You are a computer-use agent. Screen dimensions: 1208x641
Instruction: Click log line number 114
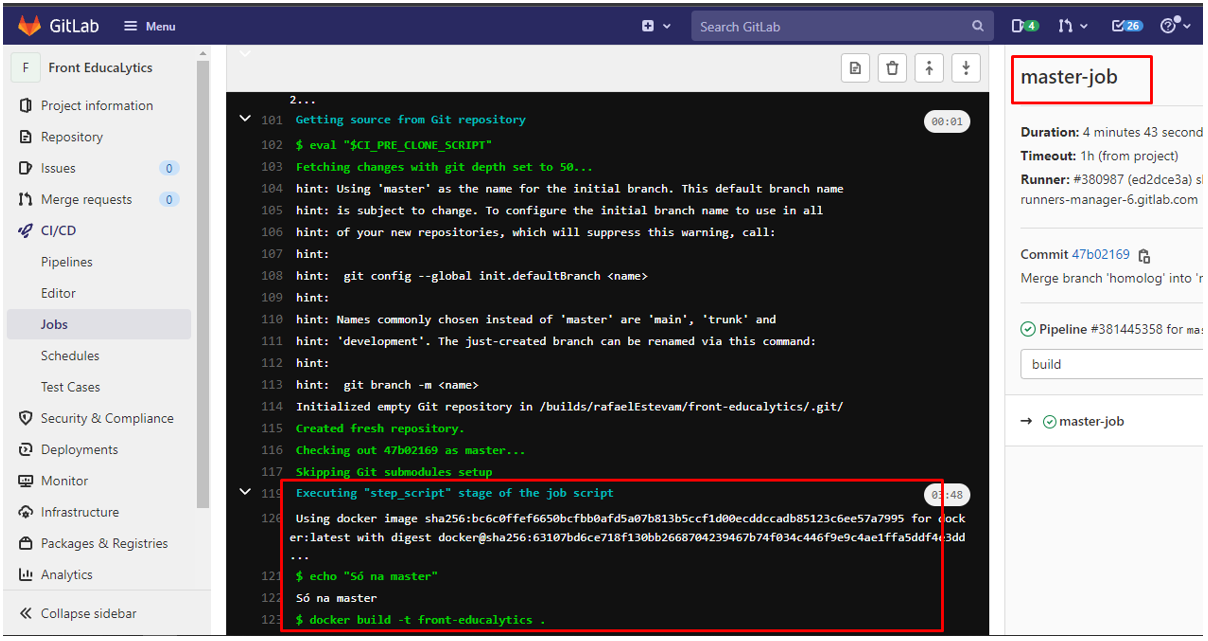(271, 406)
